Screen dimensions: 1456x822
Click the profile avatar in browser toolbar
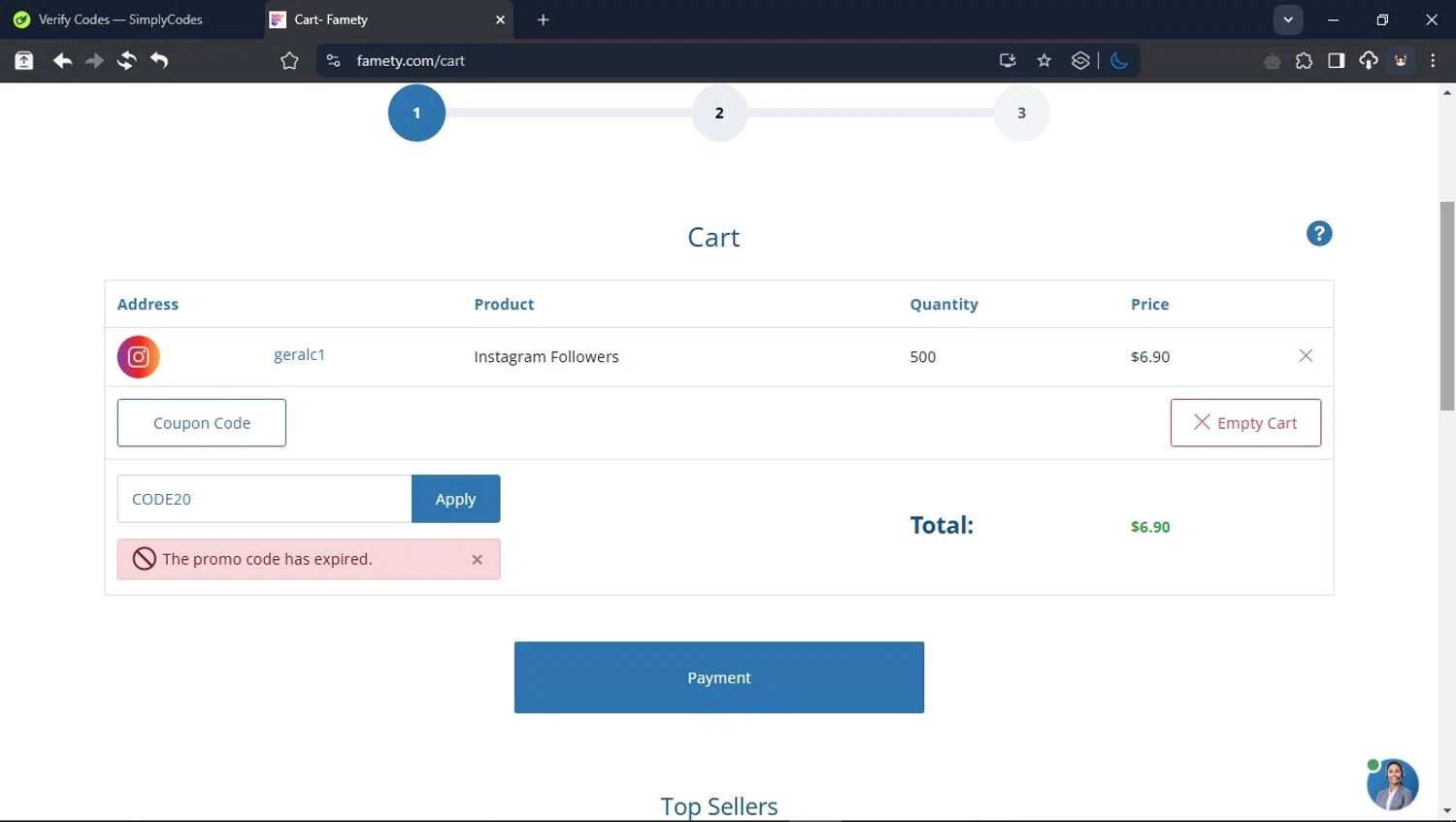(x=1401, y=61)
